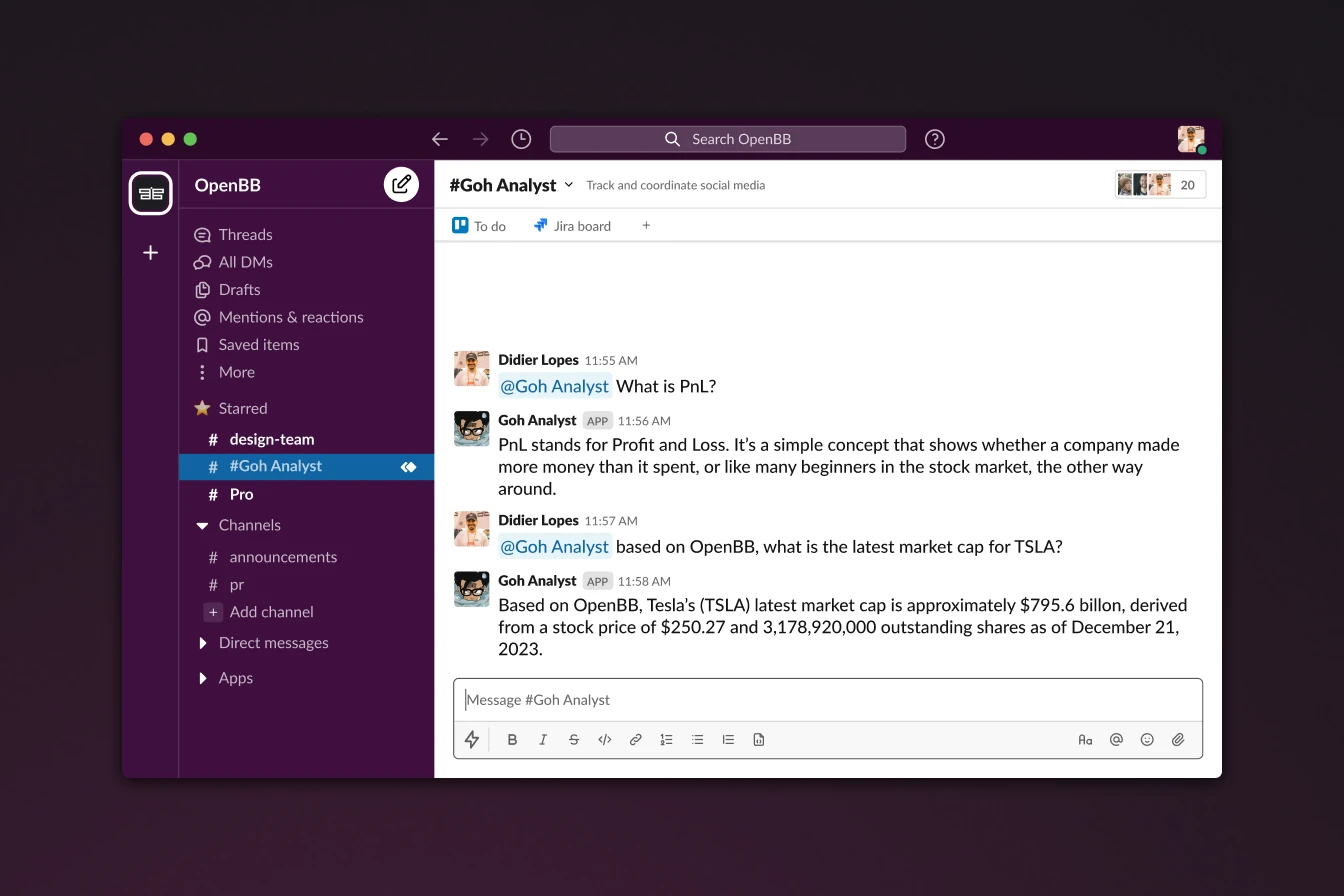Screen dimensions: 1344x896
Task: Click the shortcuts lightning bolt icon
Action: (472, 740)
